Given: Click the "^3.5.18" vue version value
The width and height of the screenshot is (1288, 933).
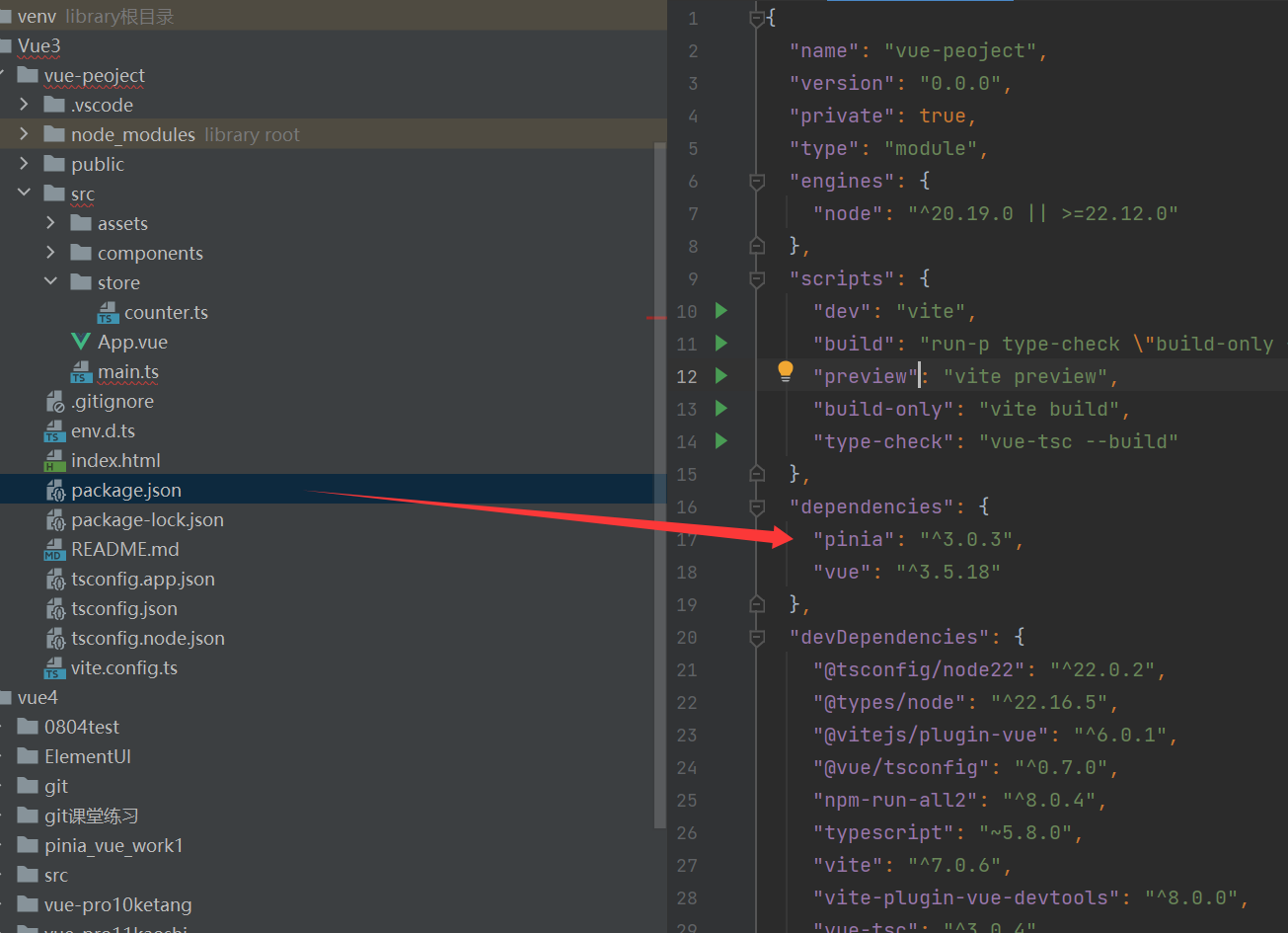Looking at the screenshot, I should [x=948, y=572].
